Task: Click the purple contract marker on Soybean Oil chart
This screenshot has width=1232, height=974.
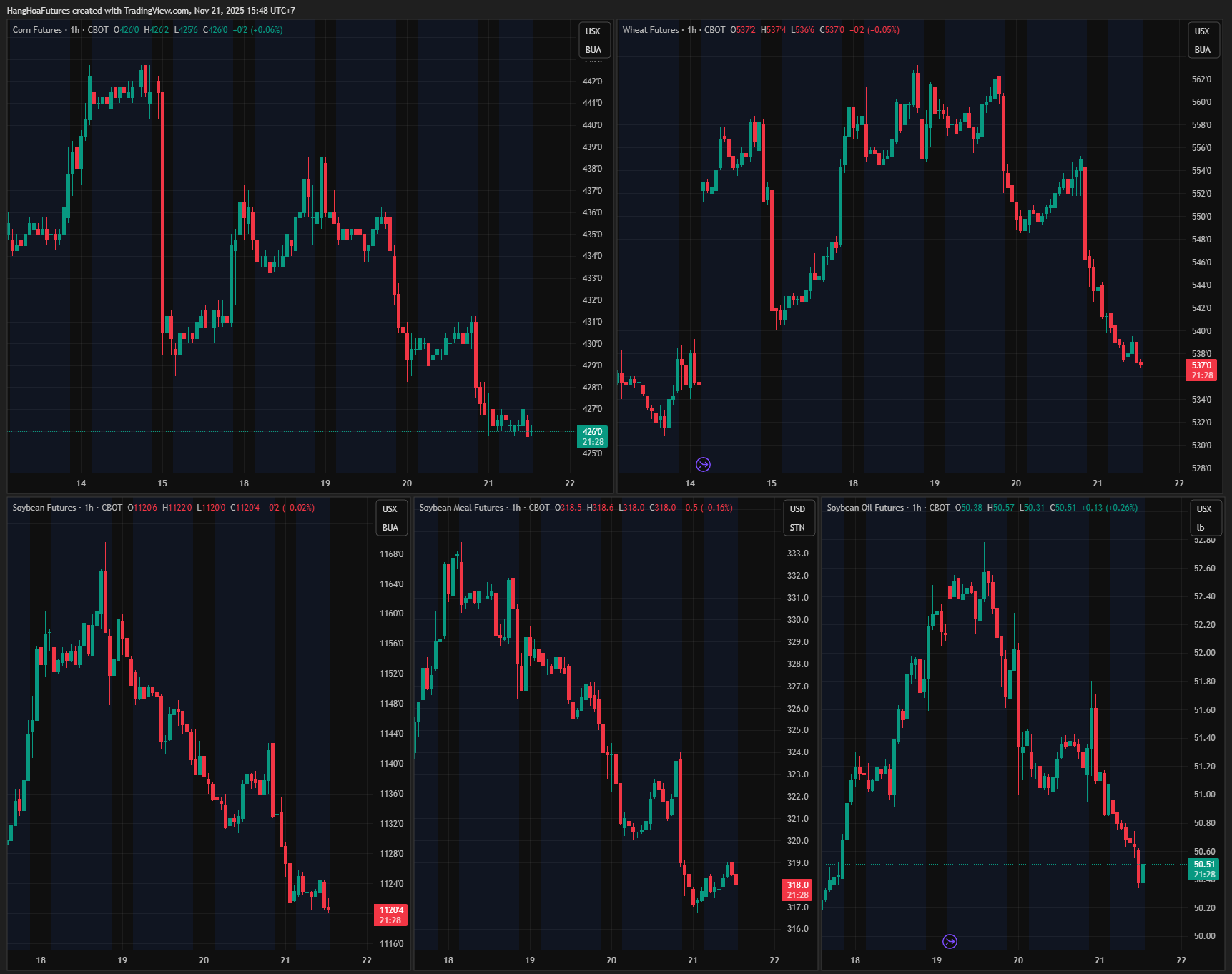Action: [x=950, y=941]
